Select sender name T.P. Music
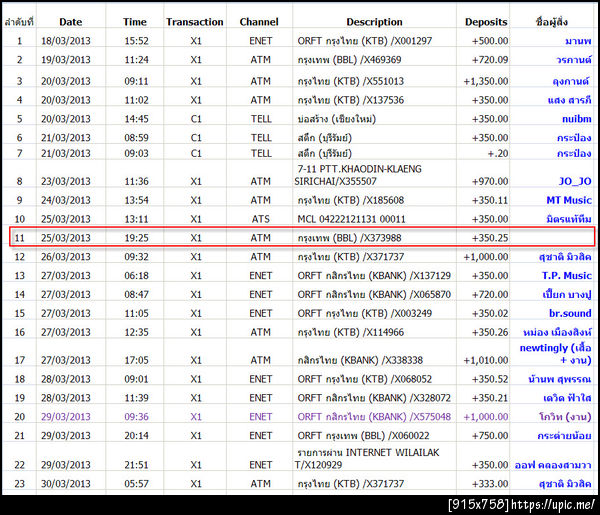The height and width of the screenshot is (515, 600). pyautogui.click(x=566, y=275)
